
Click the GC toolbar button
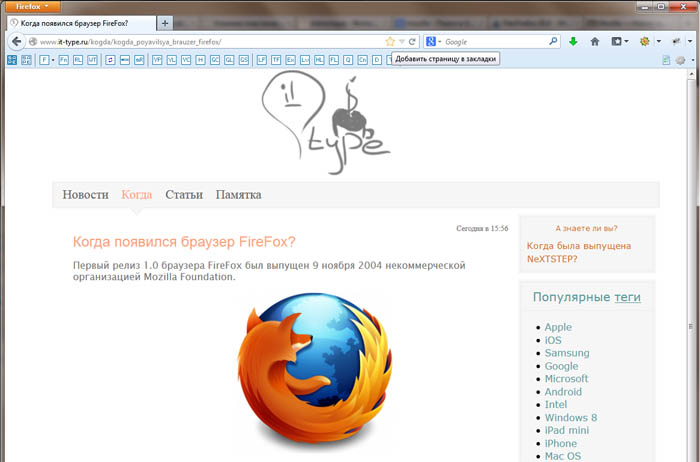[x=215, y=60]
